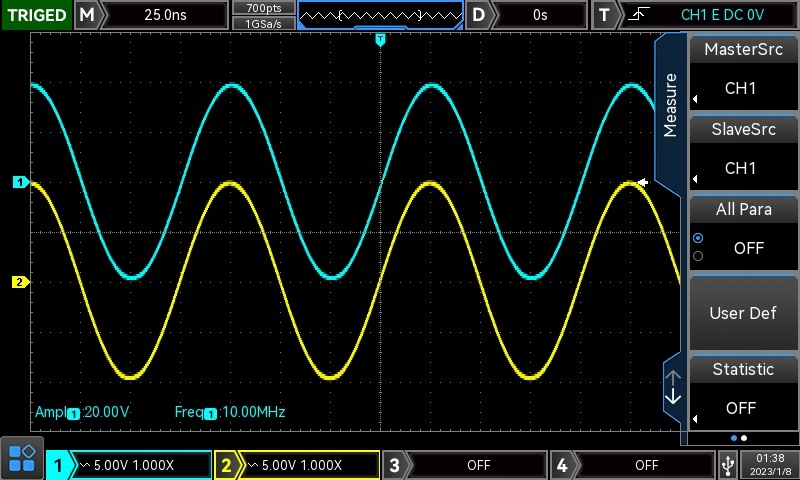Click the USB status icon
Viewport: 800px width, 480px height.
tap(728, 465)
